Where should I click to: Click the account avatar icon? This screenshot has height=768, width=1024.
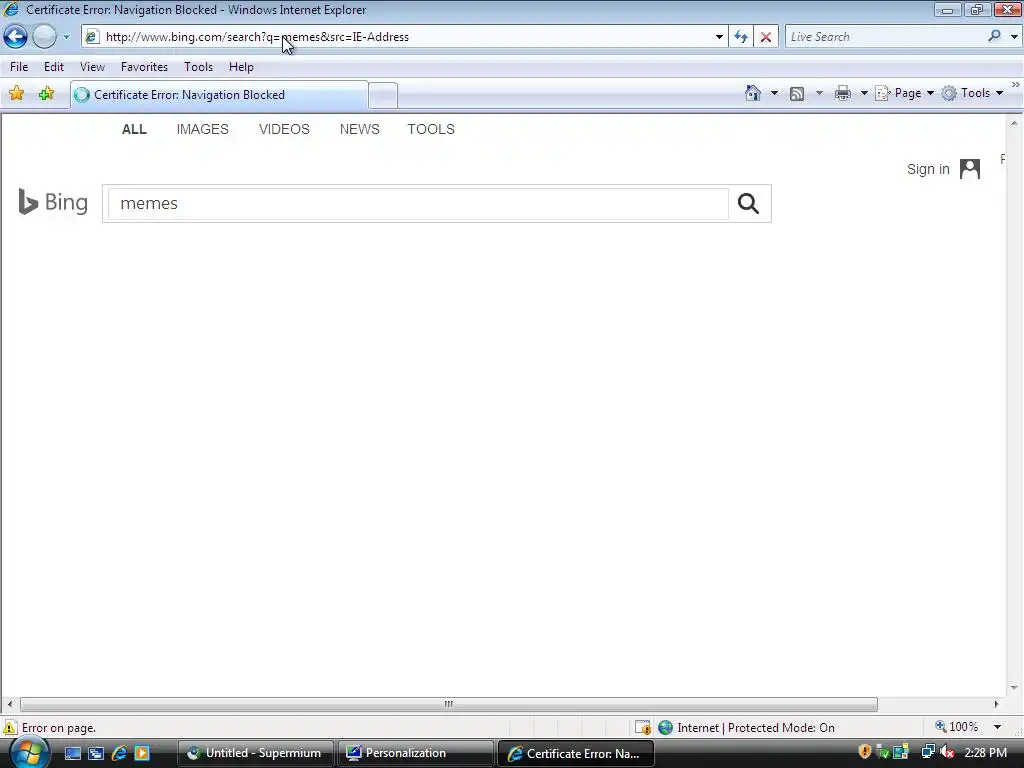[970, 168]
